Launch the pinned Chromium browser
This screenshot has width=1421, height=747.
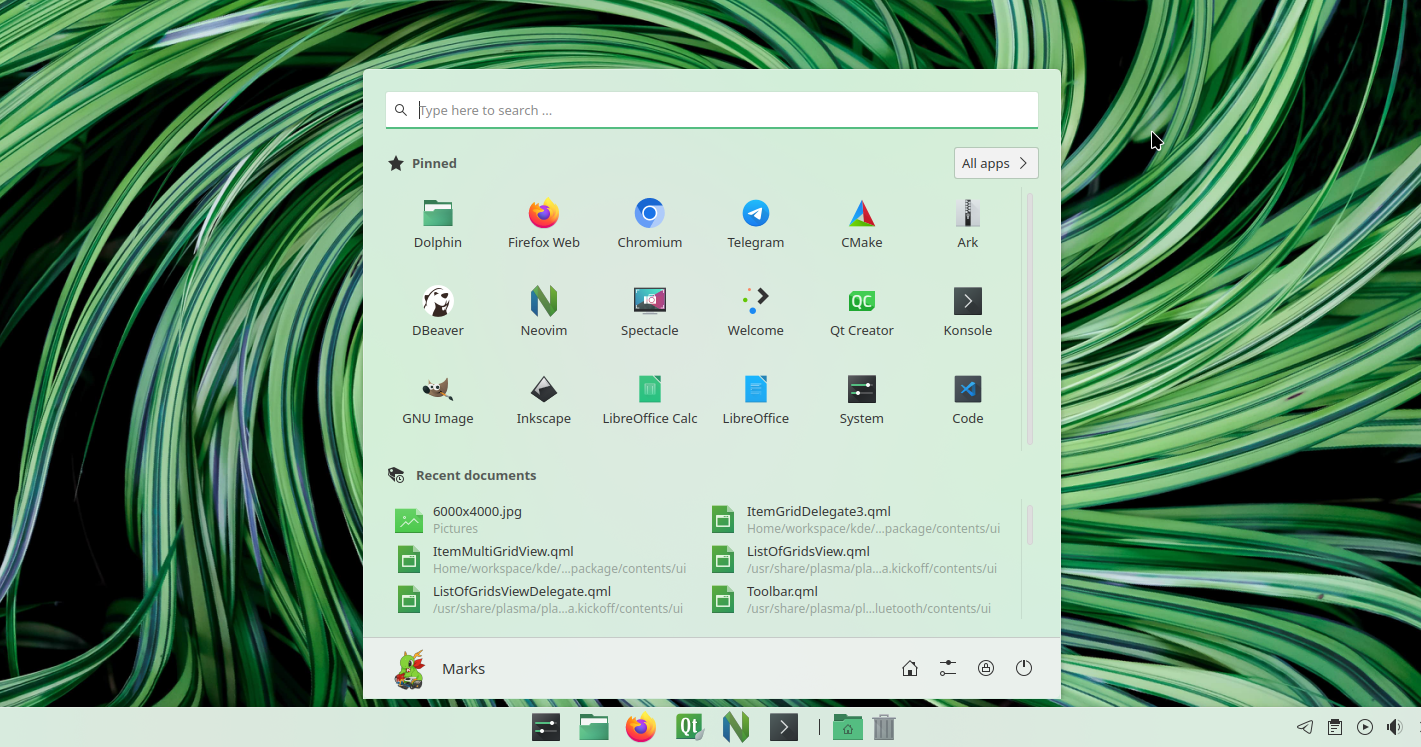point(650,223)
